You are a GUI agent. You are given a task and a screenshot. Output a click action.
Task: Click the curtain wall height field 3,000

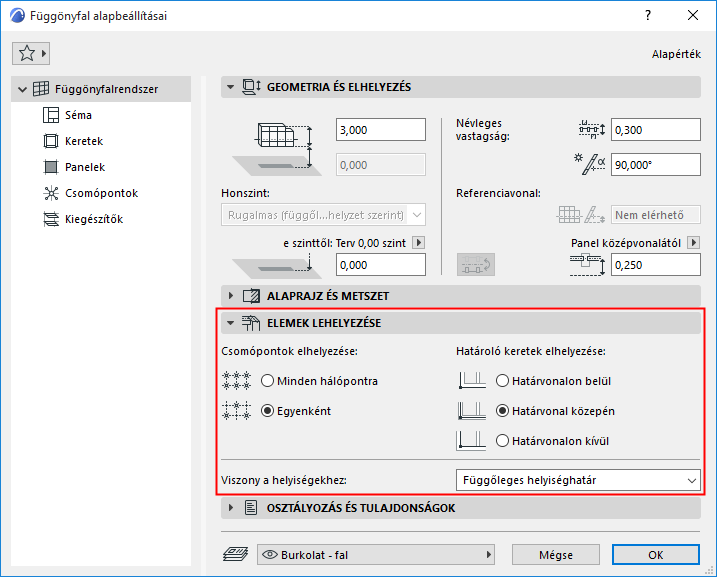pos(381,130)
